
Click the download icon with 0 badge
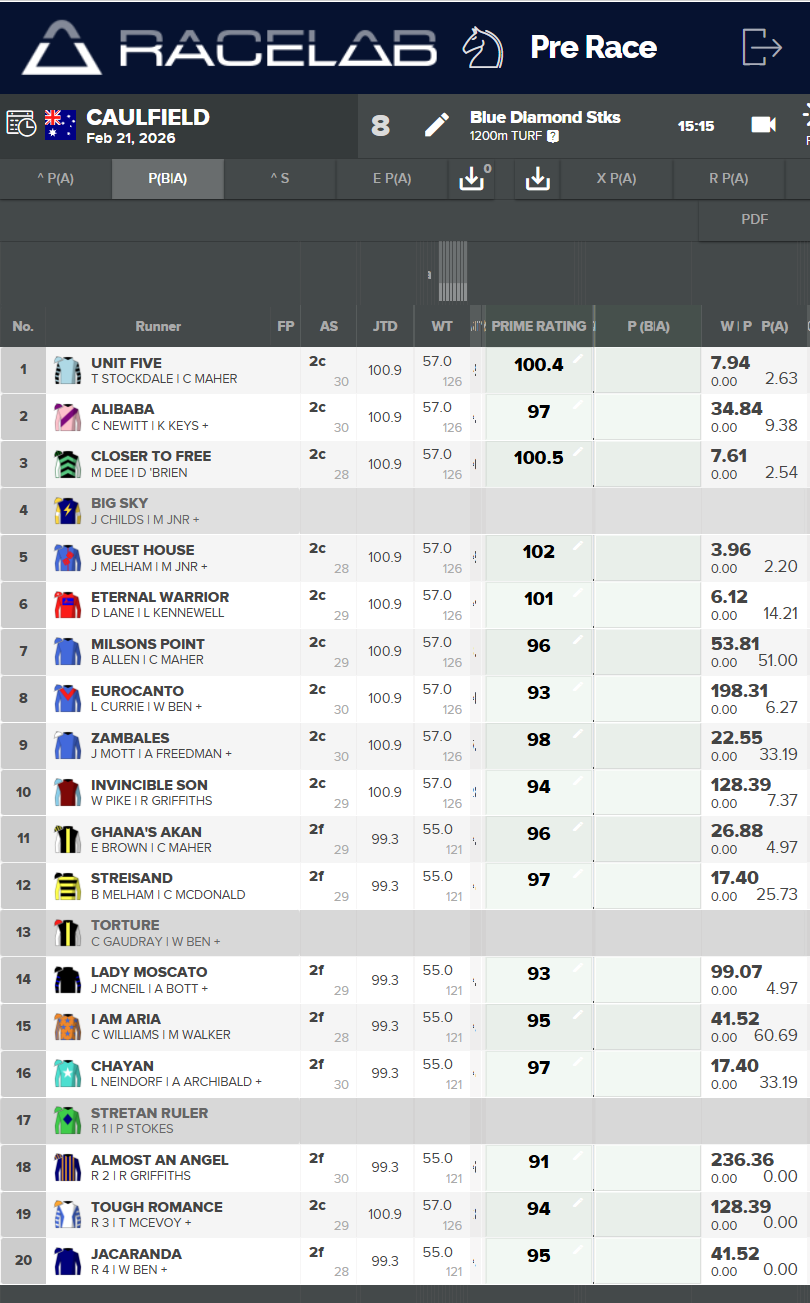pyautogui.click(x=472, y=179)
